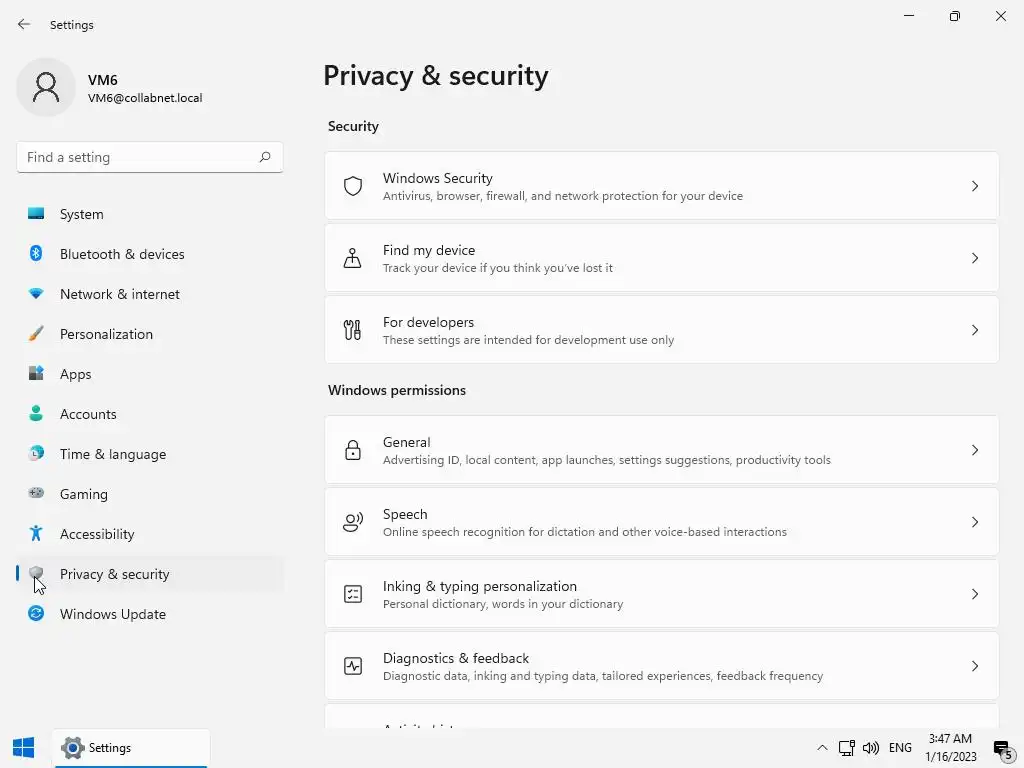The width and height of the screenshot is (1024, 768).
Task: Open For developers using right chevron
Action: [x=975, y=330]
